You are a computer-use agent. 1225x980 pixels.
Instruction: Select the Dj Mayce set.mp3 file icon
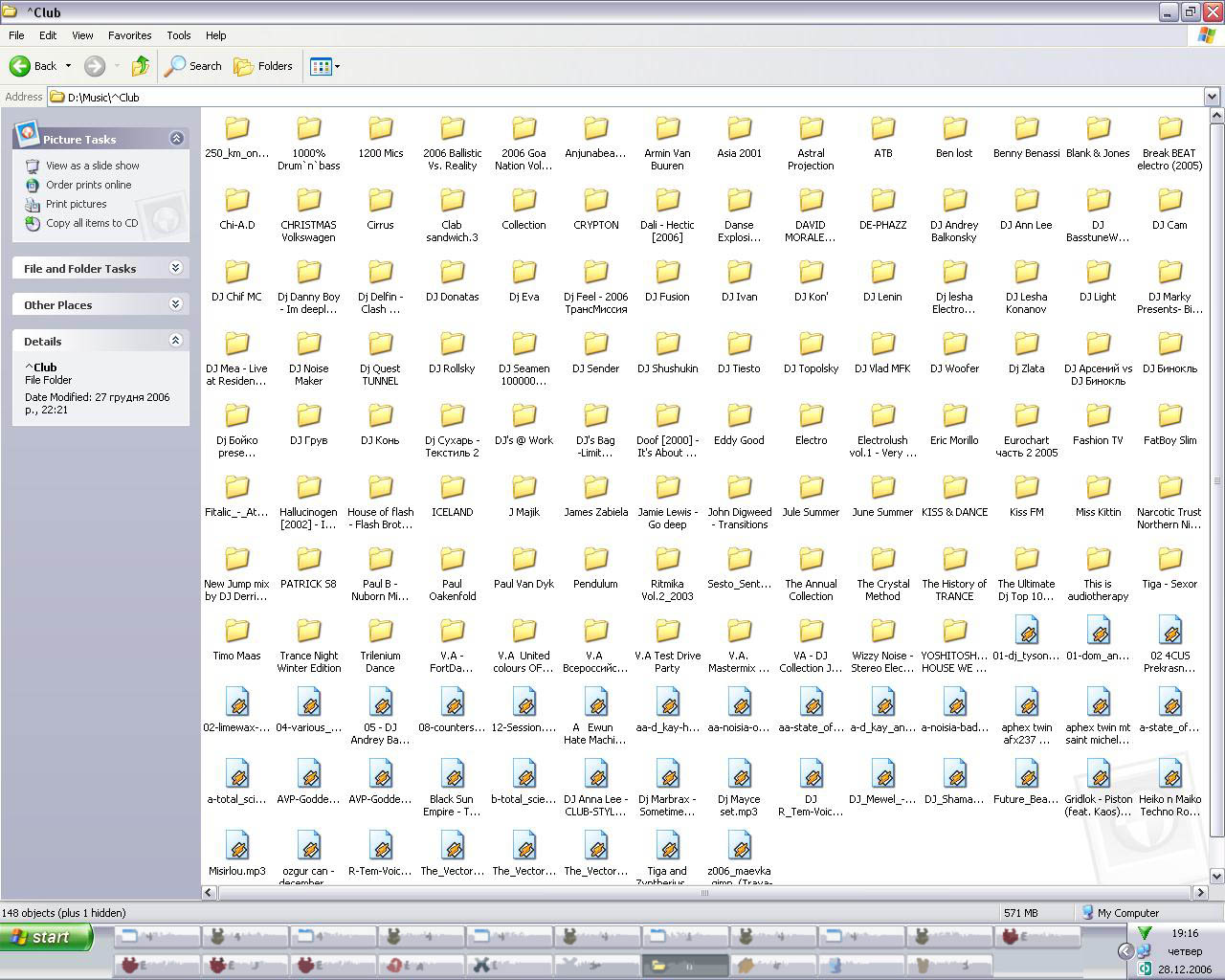tap(739, 774)
